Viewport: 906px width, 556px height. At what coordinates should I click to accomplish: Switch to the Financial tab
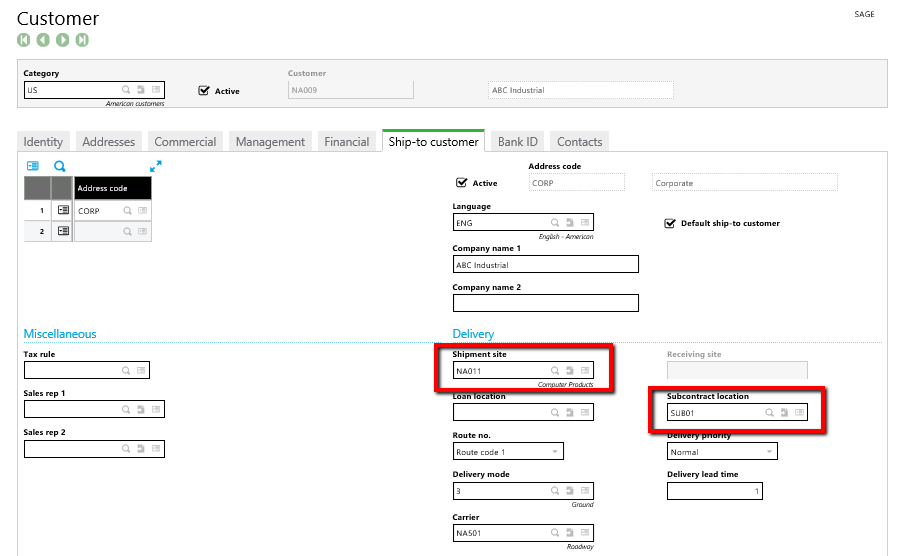point(346,142)
